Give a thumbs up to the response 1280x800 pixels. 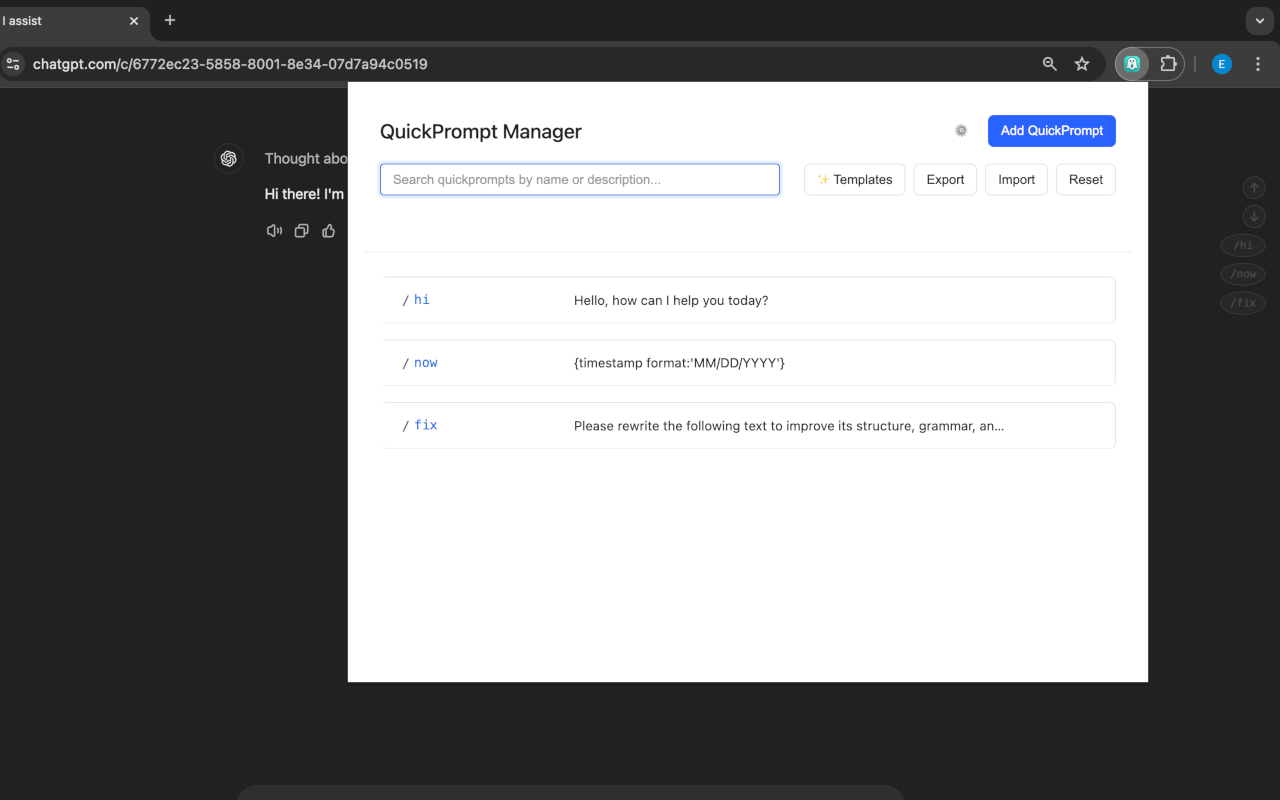coord(328,231)
